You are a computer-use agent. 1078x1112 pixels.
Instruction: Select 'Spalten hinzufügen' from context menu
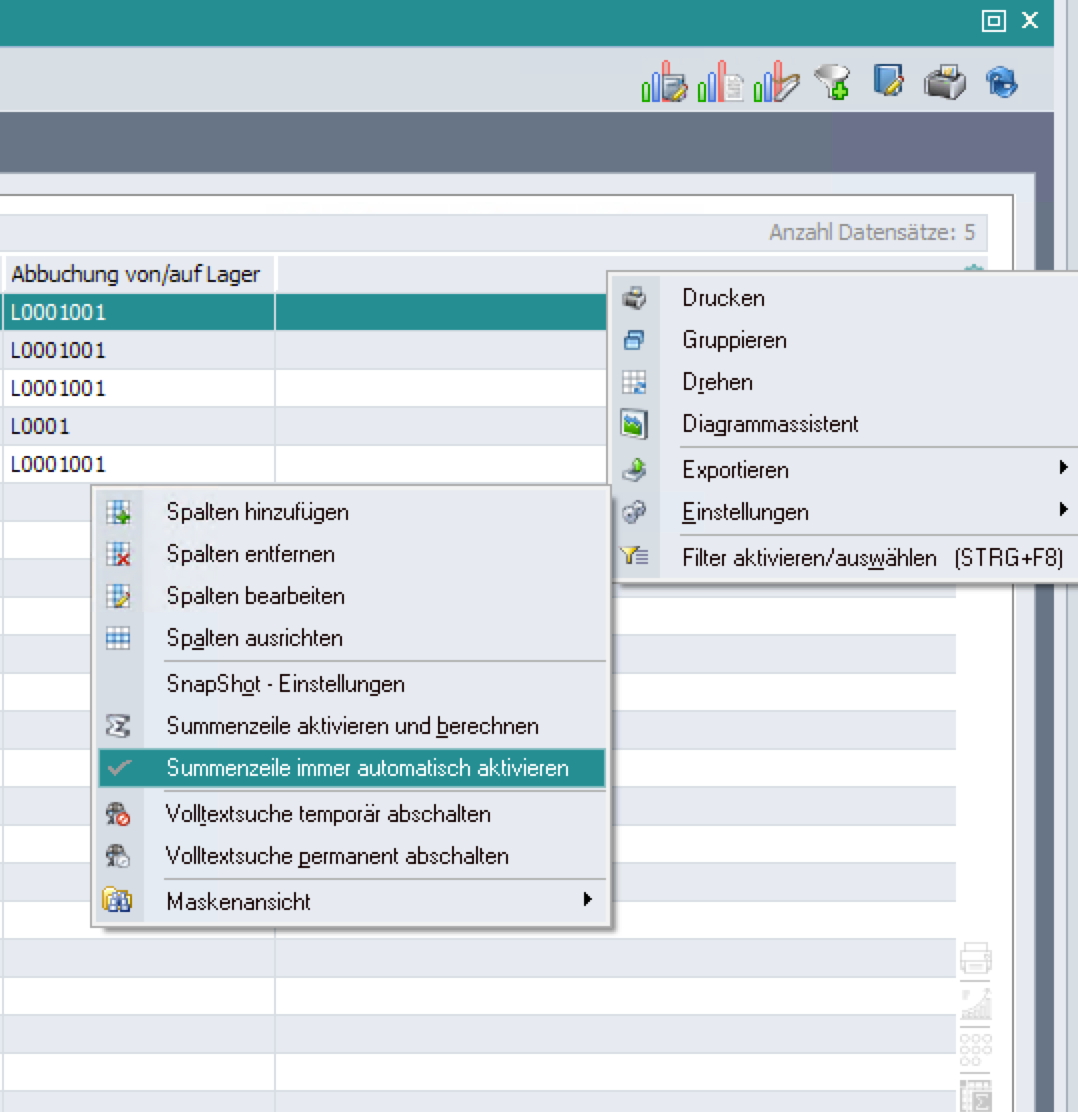pyautogui.click(x=257, y=512)
